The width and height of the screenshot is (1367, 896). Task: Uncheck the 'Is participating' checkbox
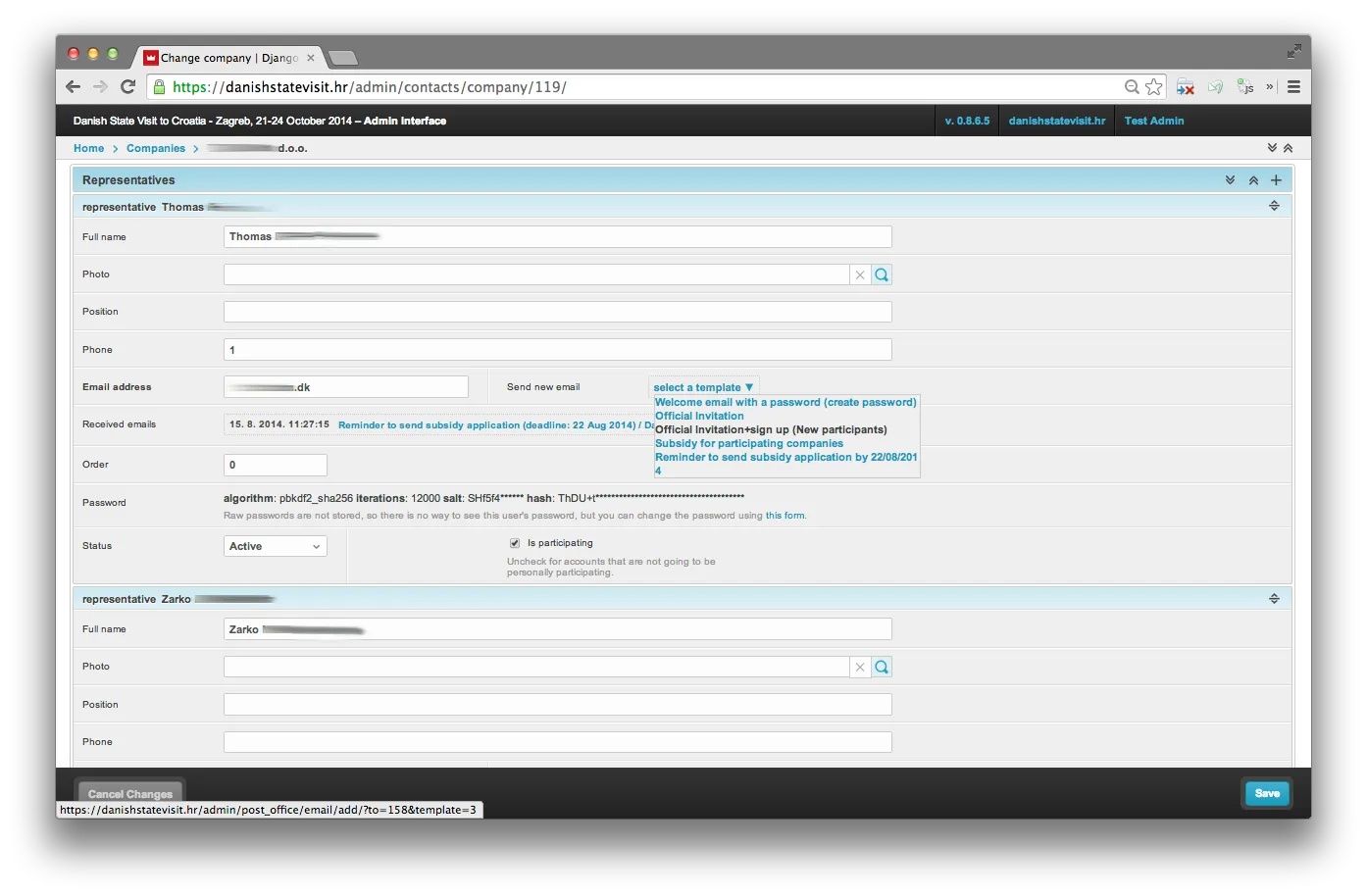click(515, 543)
